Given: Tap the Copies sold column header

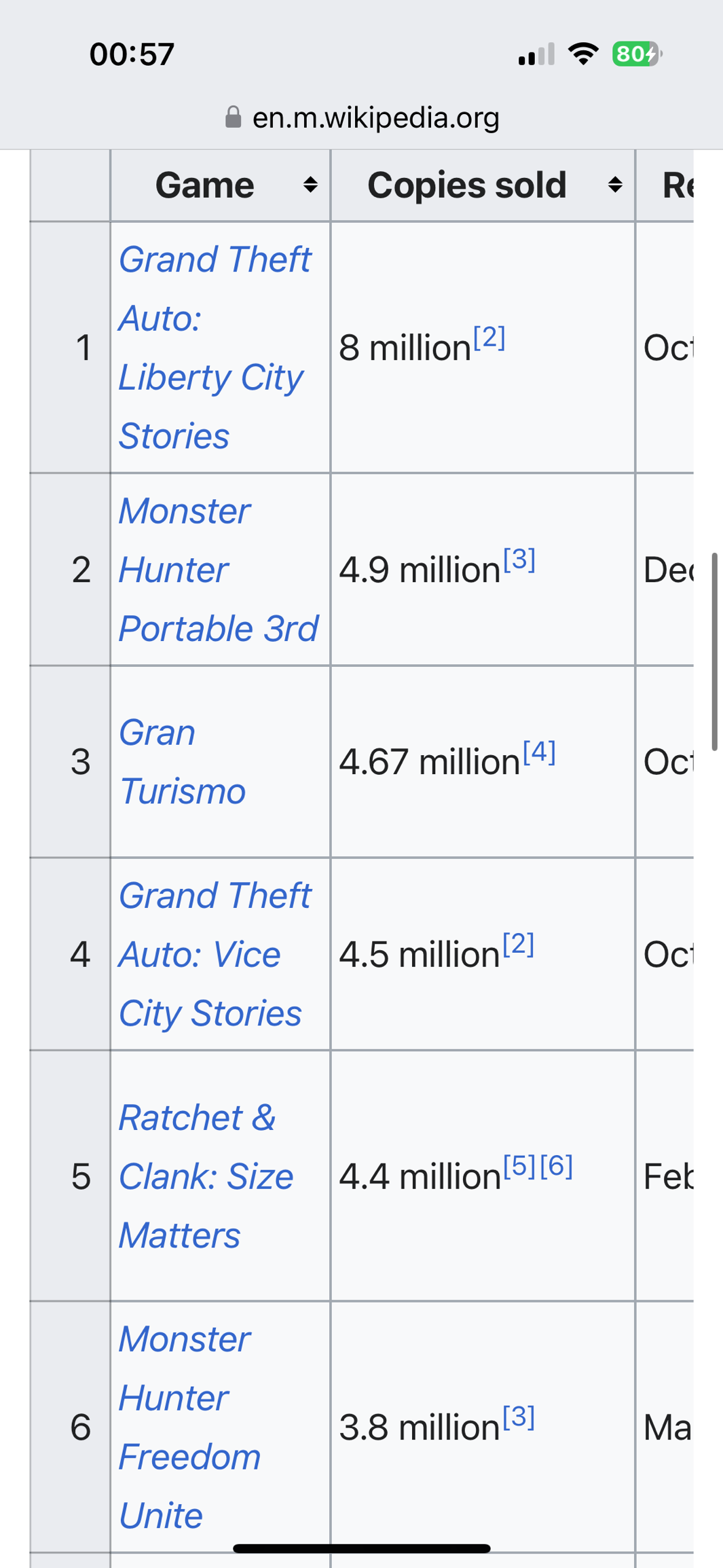Looking at the screenshot, I should pos(467,185).
